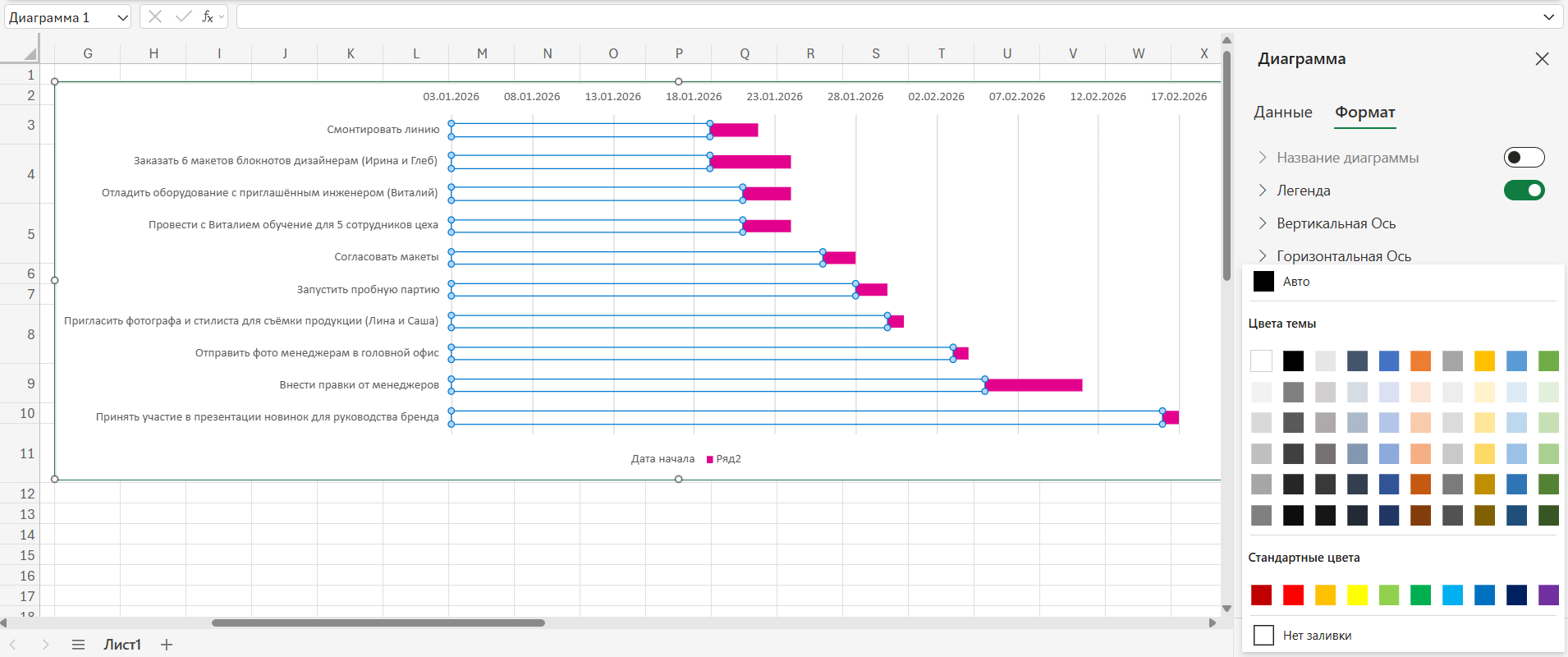This screenshot has width=1568, height=657.
Task: Expand the Вертикальная Ось section
Action: pos(1336,223)
